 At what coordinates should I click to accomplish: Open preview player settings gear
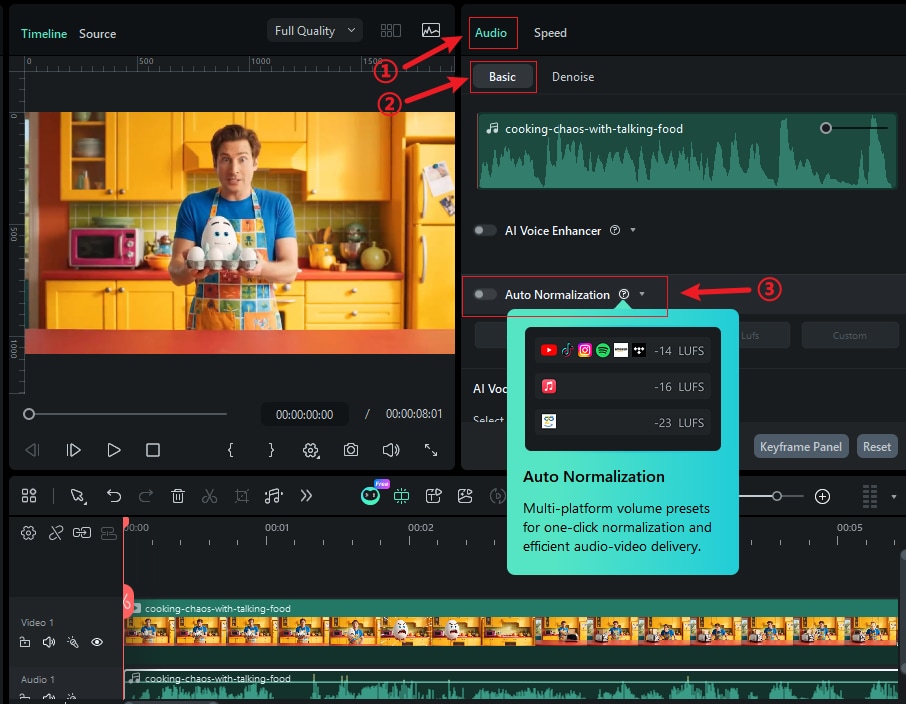click(311, 450)
